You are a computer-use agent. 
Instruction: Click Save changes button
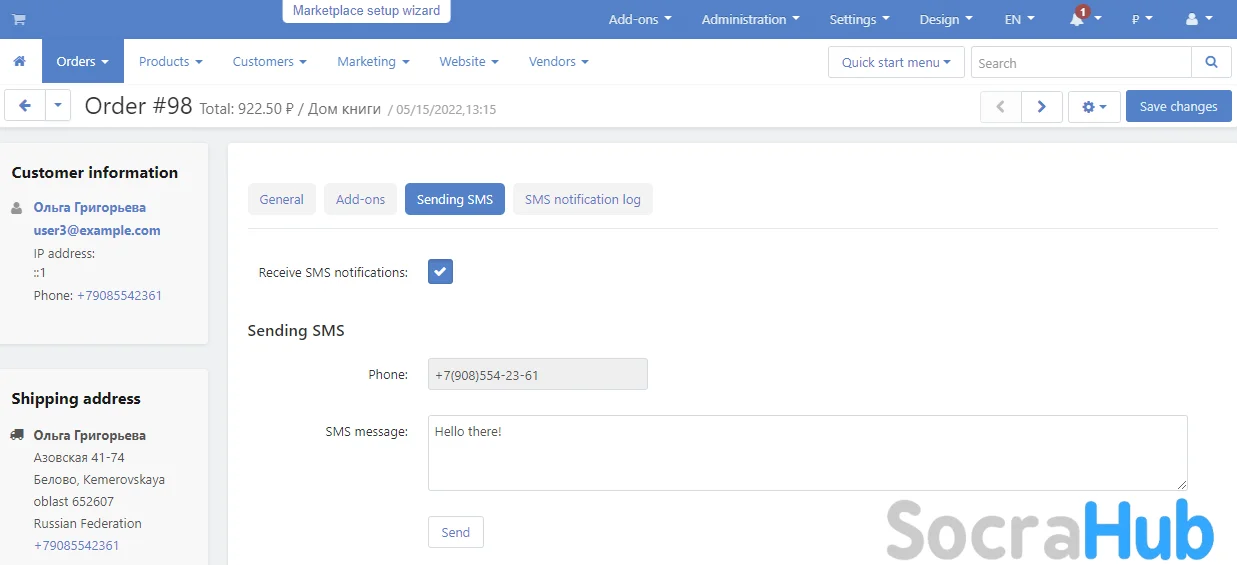coord(1178,107)
